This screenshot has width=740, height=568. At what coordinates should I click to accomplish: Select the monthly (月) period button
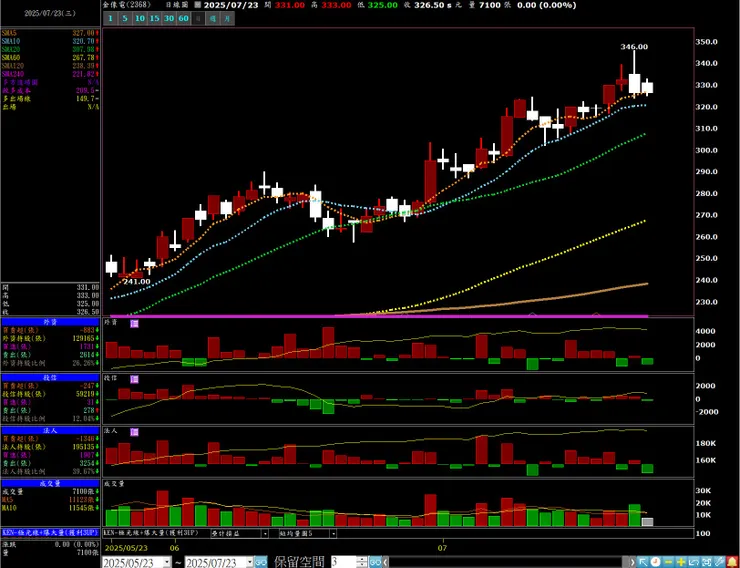227,18
